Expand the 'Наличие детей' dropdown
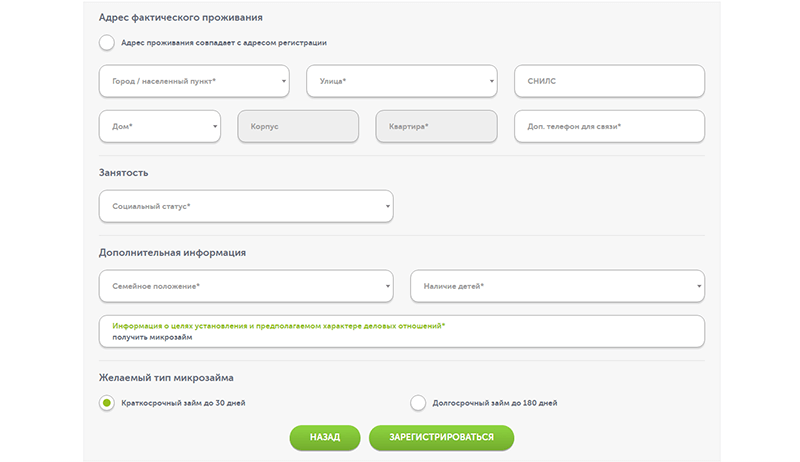 (x=558, y=286)
